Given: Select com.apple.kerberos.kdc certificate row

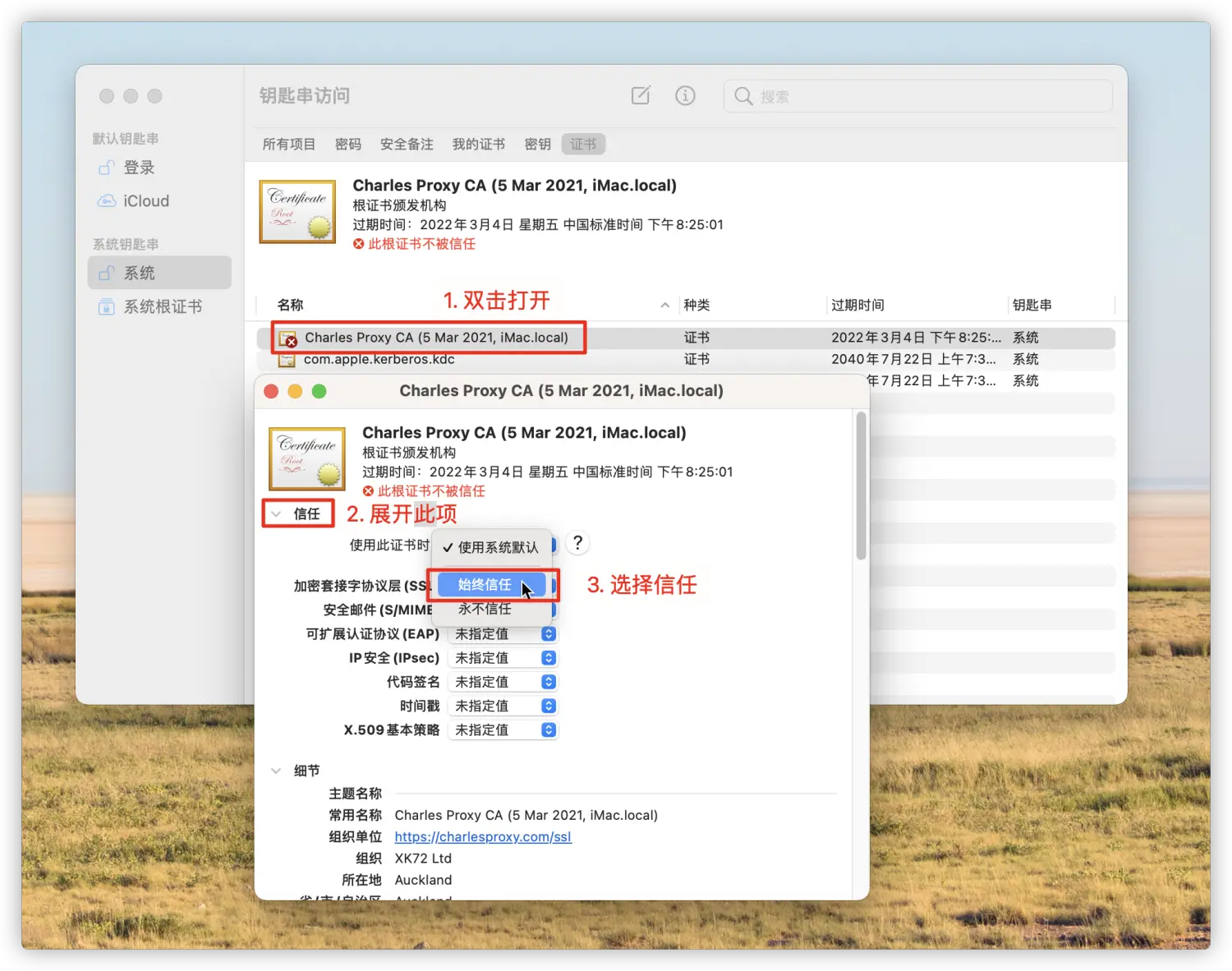Looking at the screenshot, I should pos(686,359).
